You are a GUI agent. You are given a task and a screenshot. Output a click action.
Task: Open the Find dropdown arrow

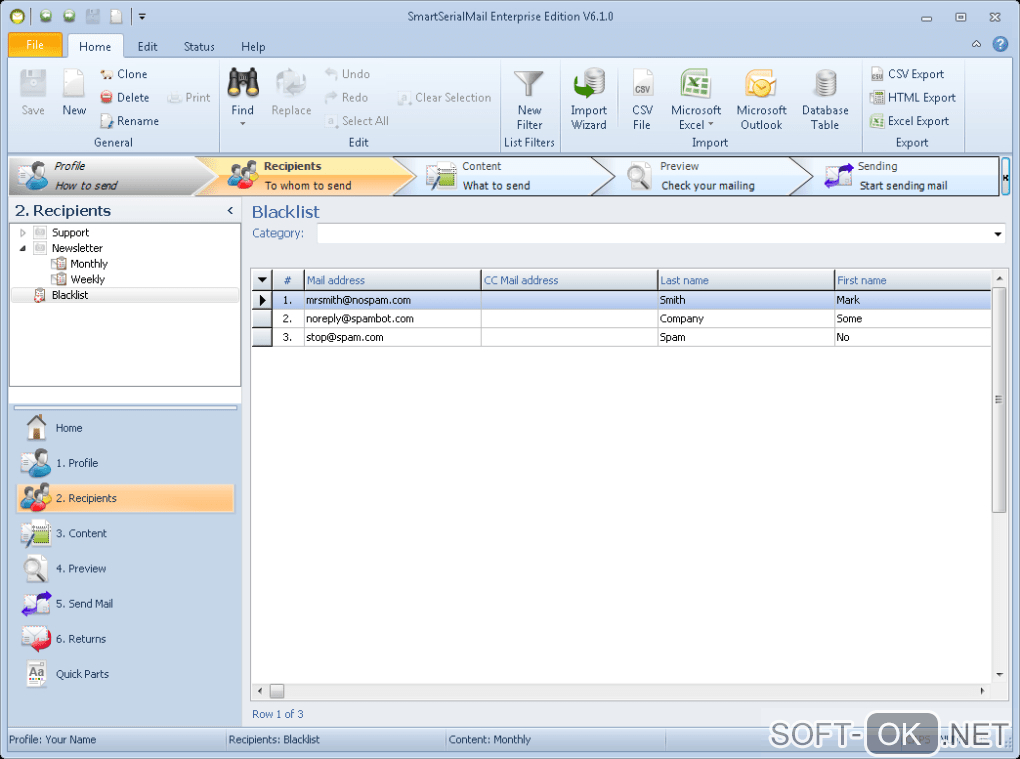243,124
